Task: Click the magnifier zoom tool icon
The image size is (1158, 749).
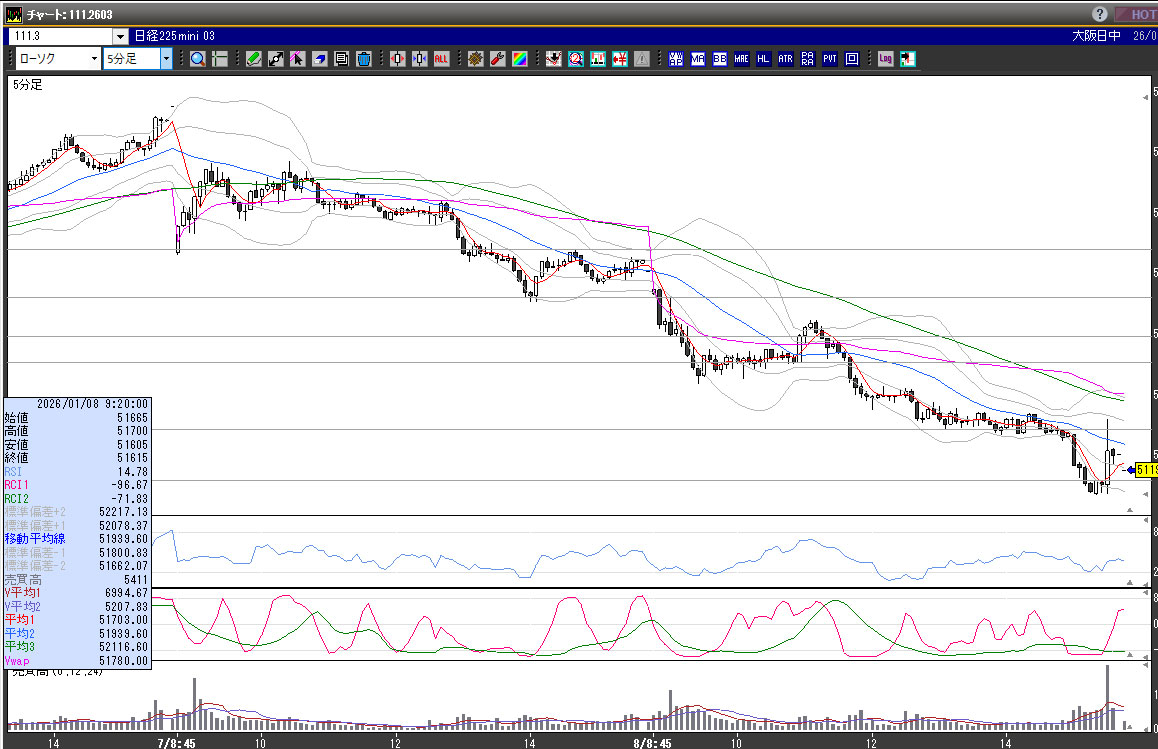Action: coord(198,59)
